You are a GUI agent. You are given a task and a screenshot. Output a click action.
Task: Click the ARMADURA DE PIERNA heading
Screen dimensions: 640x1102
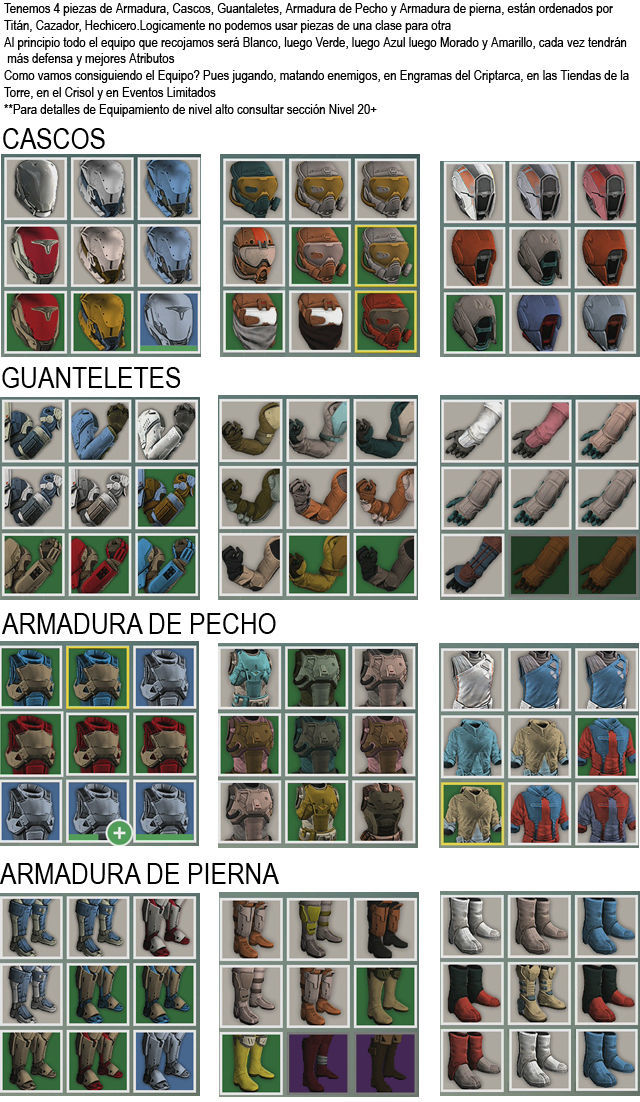[140, 874]
